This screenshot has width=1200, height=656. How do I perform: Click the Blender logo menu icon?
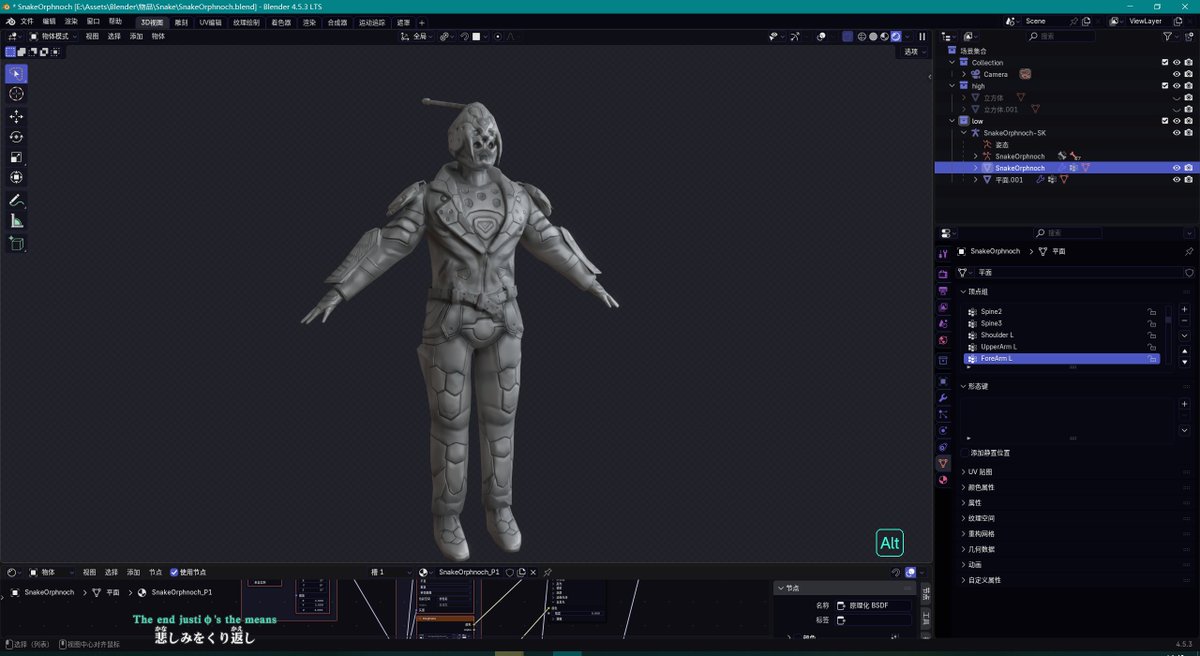[10, 21]
